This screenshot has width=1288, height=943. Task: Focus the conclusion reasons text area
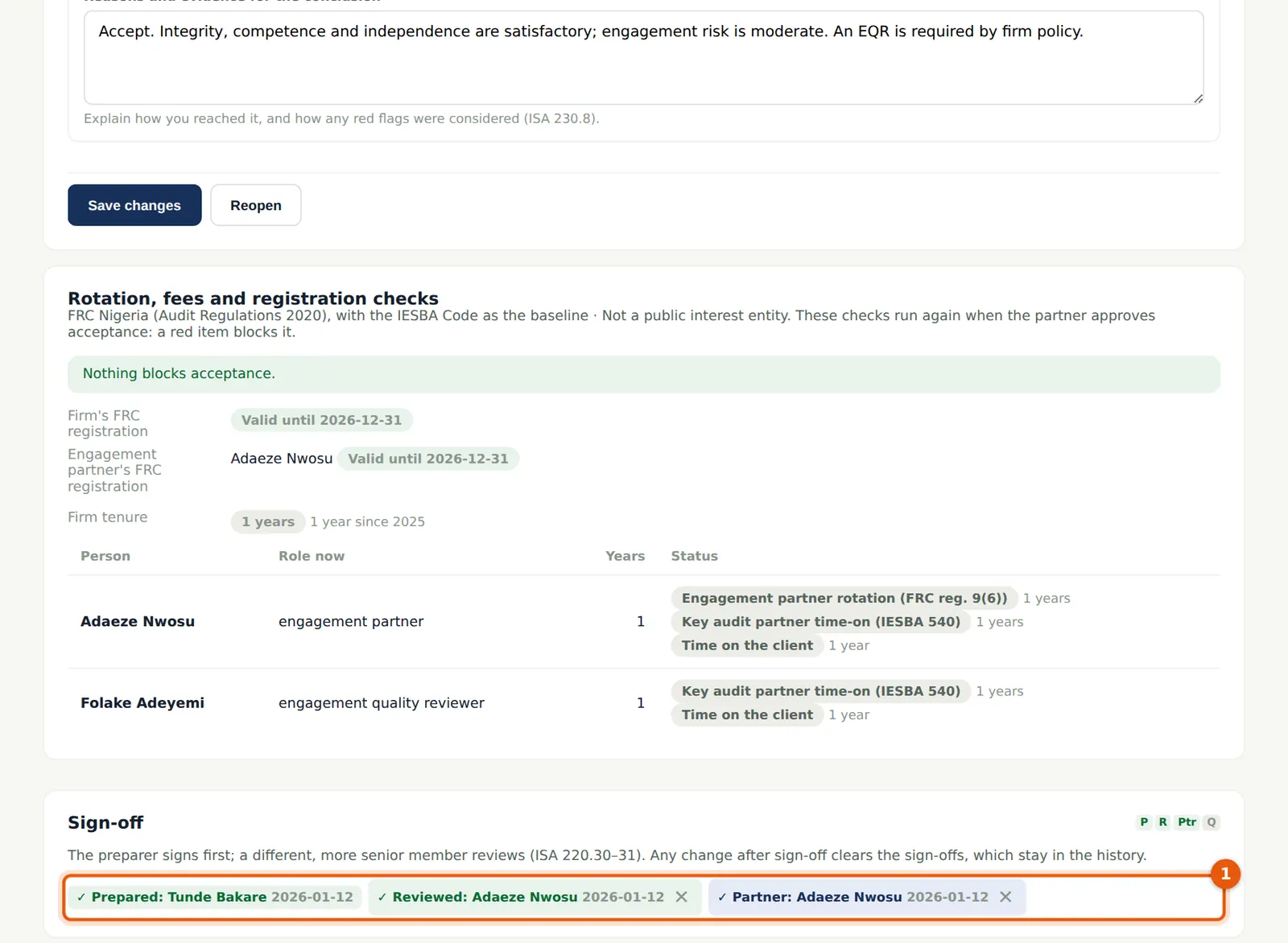[x=644, y=58]
